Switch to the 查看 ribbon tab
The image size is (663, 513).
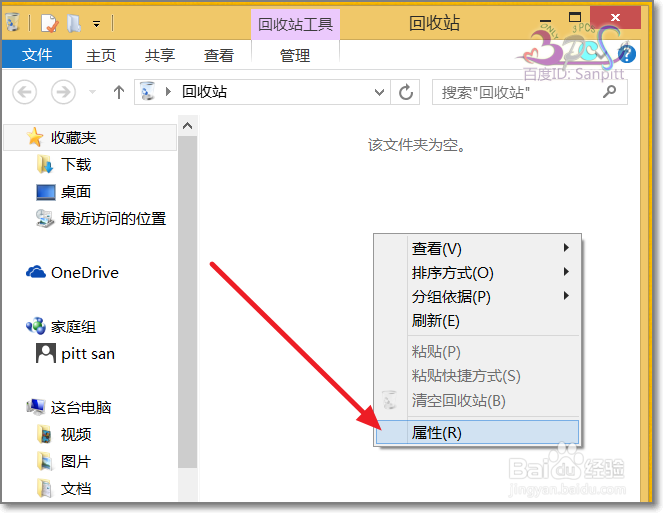219,55
